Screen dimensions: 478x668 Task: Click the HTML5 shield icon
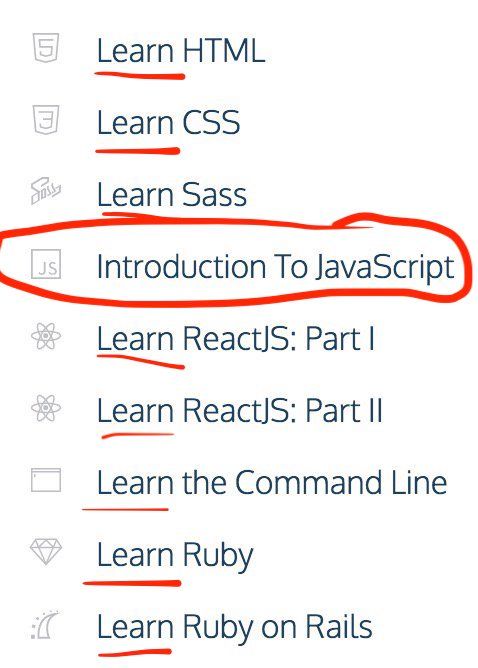coord(46,48)
